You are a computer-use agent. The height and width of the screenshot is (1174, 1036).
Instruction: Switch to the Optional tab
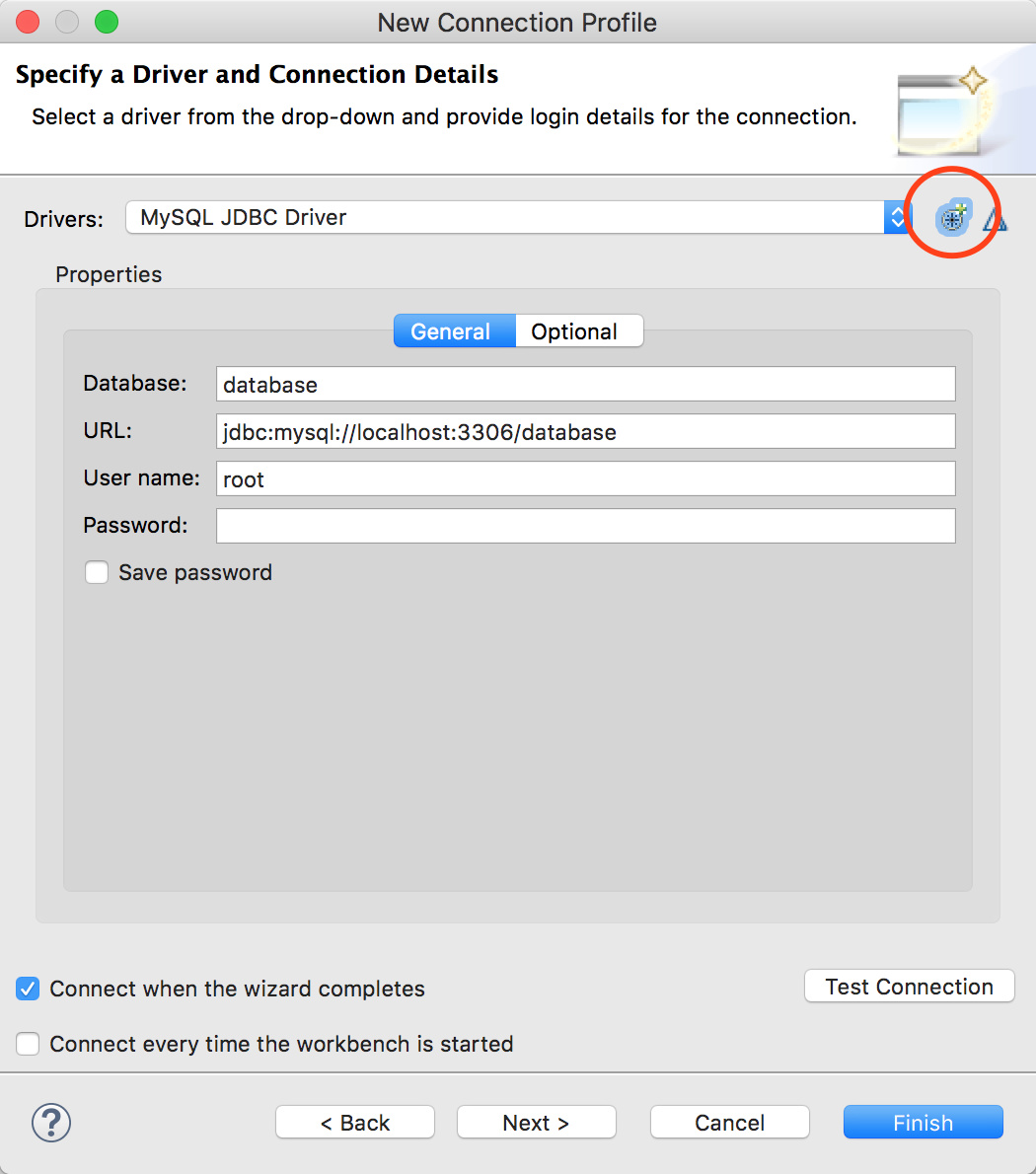coord(574,331)
